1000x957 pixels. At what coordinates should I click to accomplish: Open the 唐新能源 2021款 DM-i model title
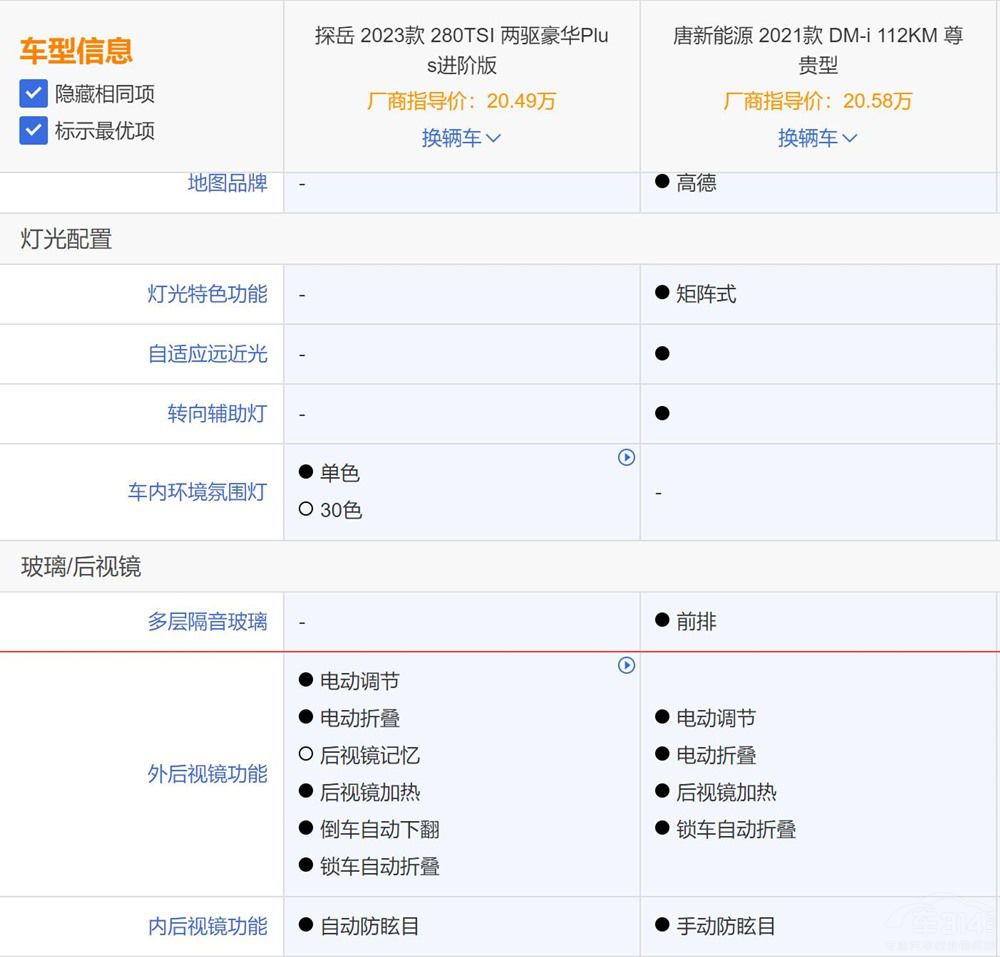coord(817,50)
